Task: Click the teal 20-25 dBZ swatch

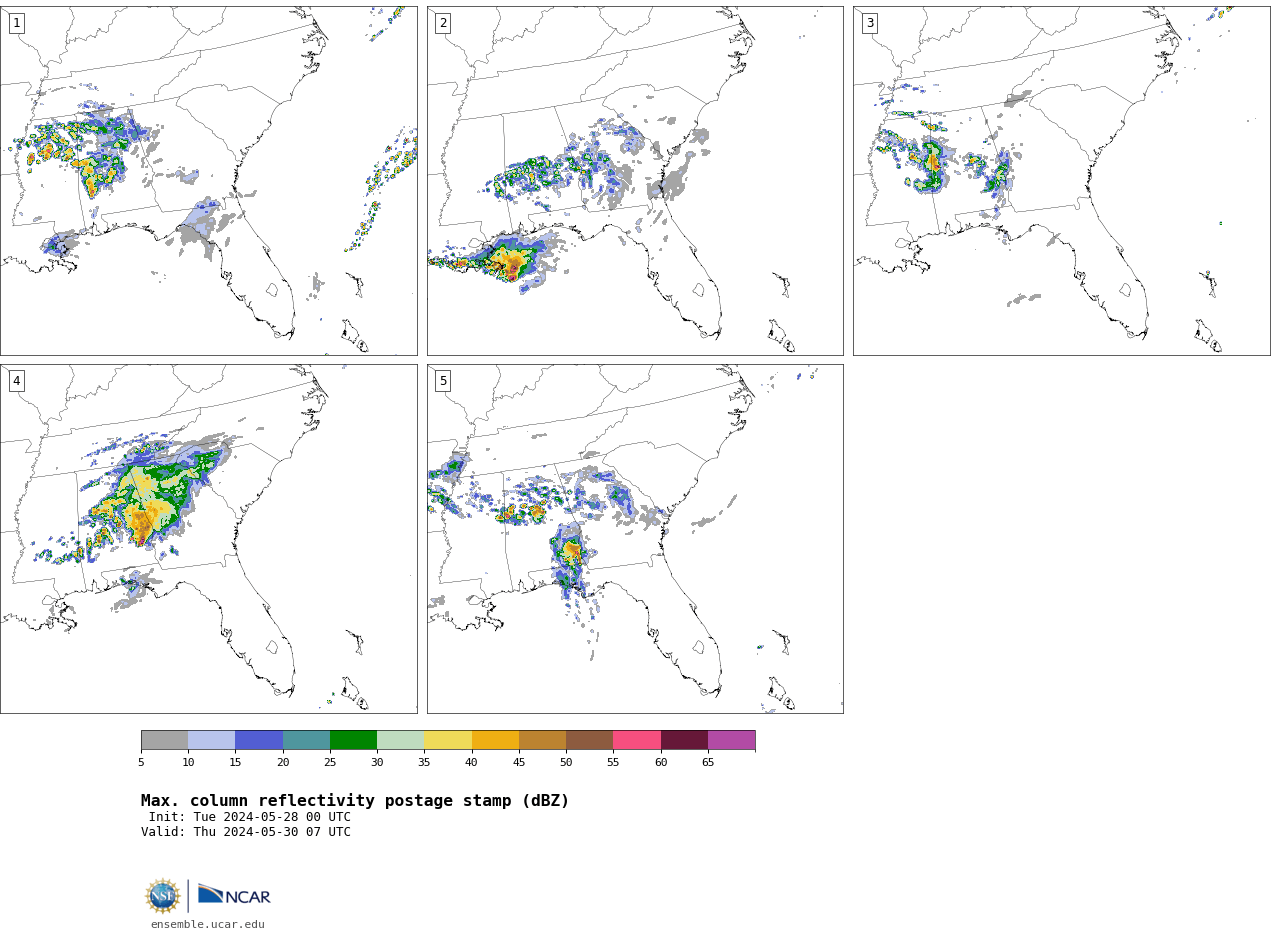Action: click(x=306, y=740)
